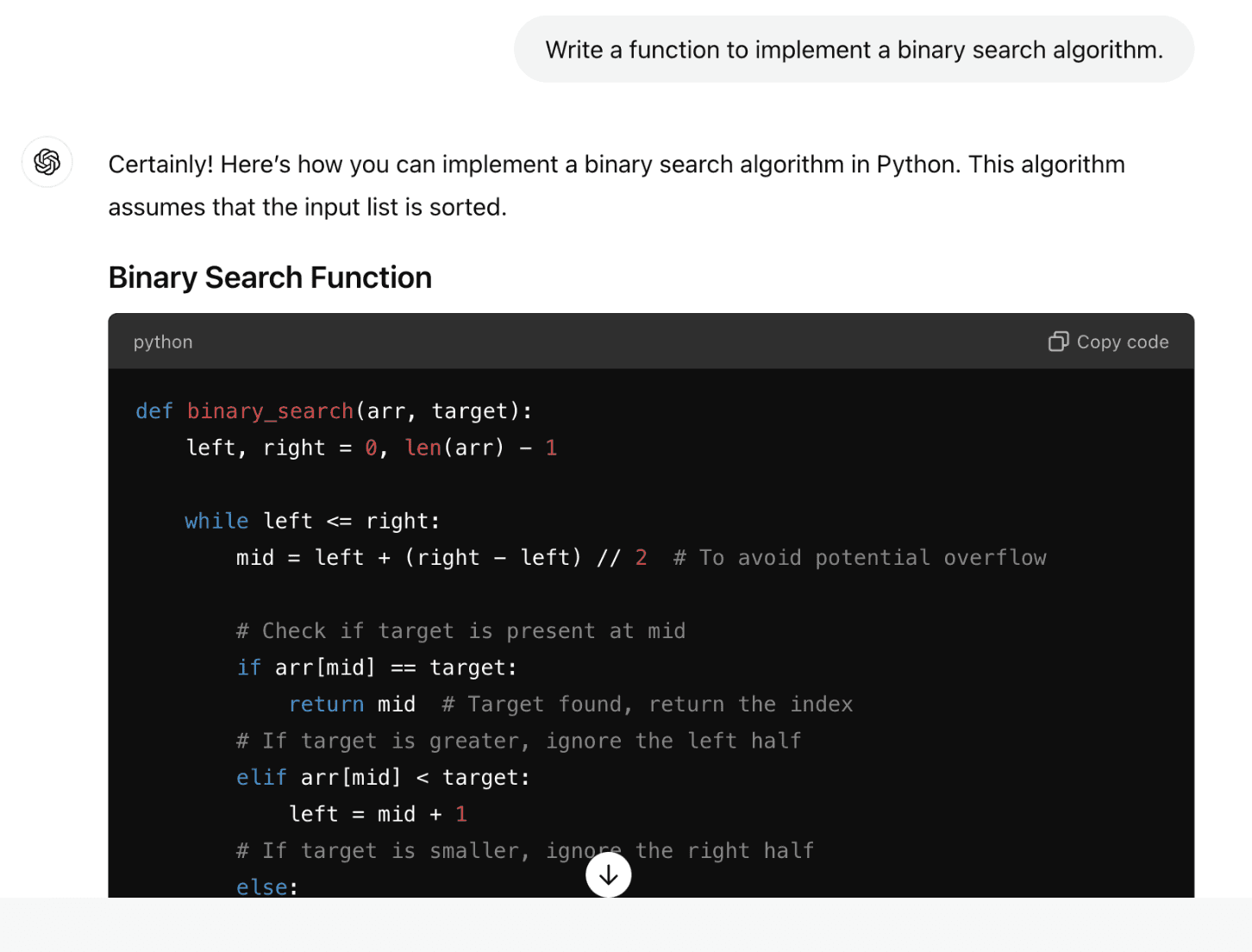Click the copy icon in code header
Viewport: 1252px width, 952px height.
1058,342
